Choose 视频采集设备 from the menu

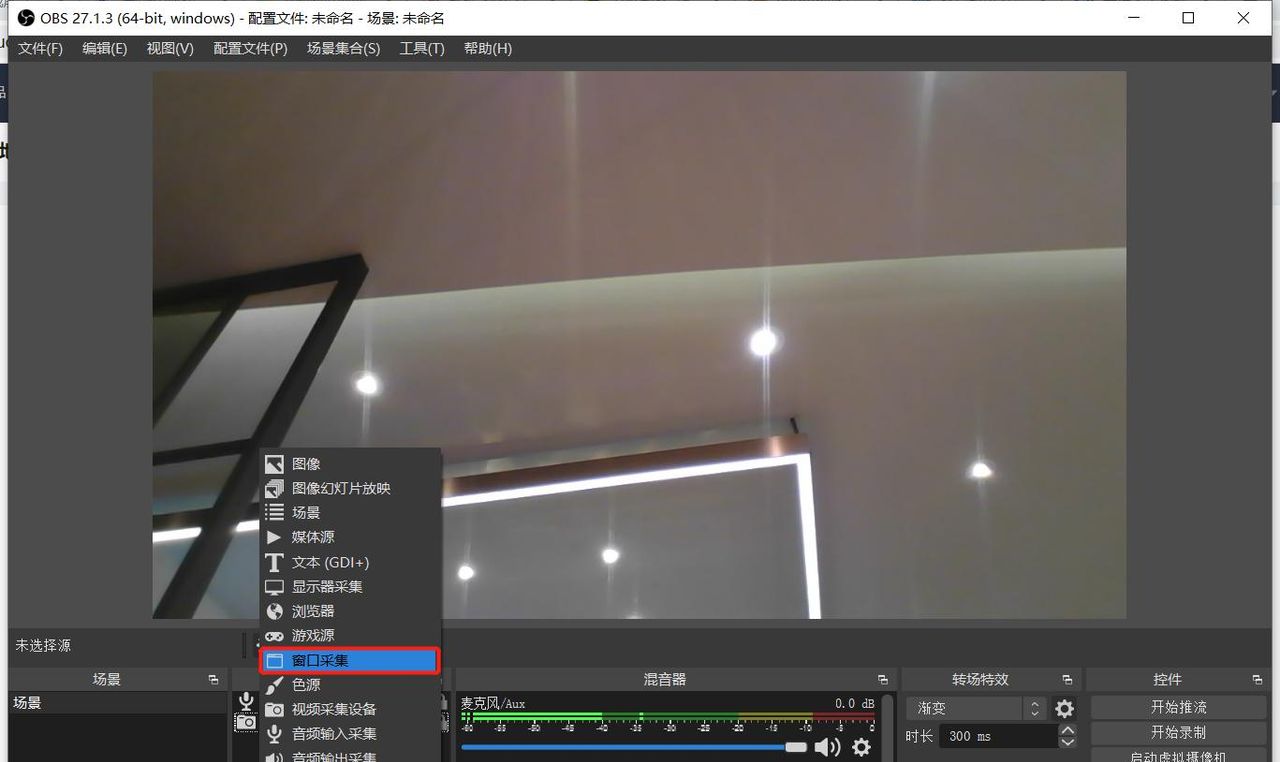(x=350, y=709)
